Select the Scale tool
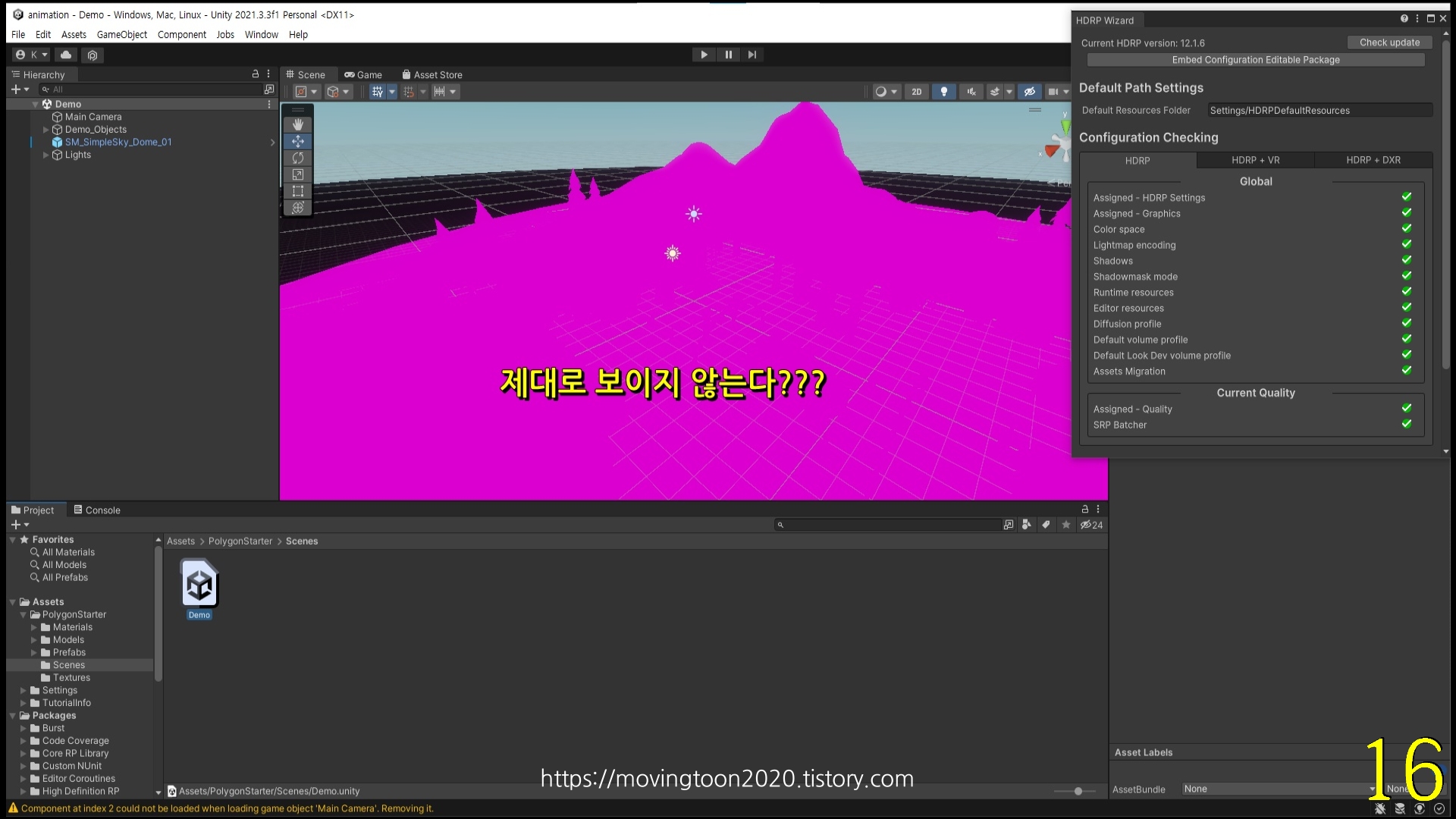 click(298, 174)
